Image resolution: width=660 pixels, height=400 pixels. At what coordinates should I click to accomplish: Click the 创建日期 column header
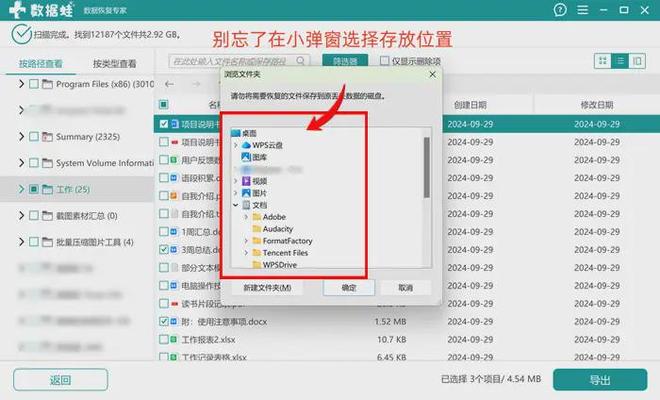[x=470, y=105]
